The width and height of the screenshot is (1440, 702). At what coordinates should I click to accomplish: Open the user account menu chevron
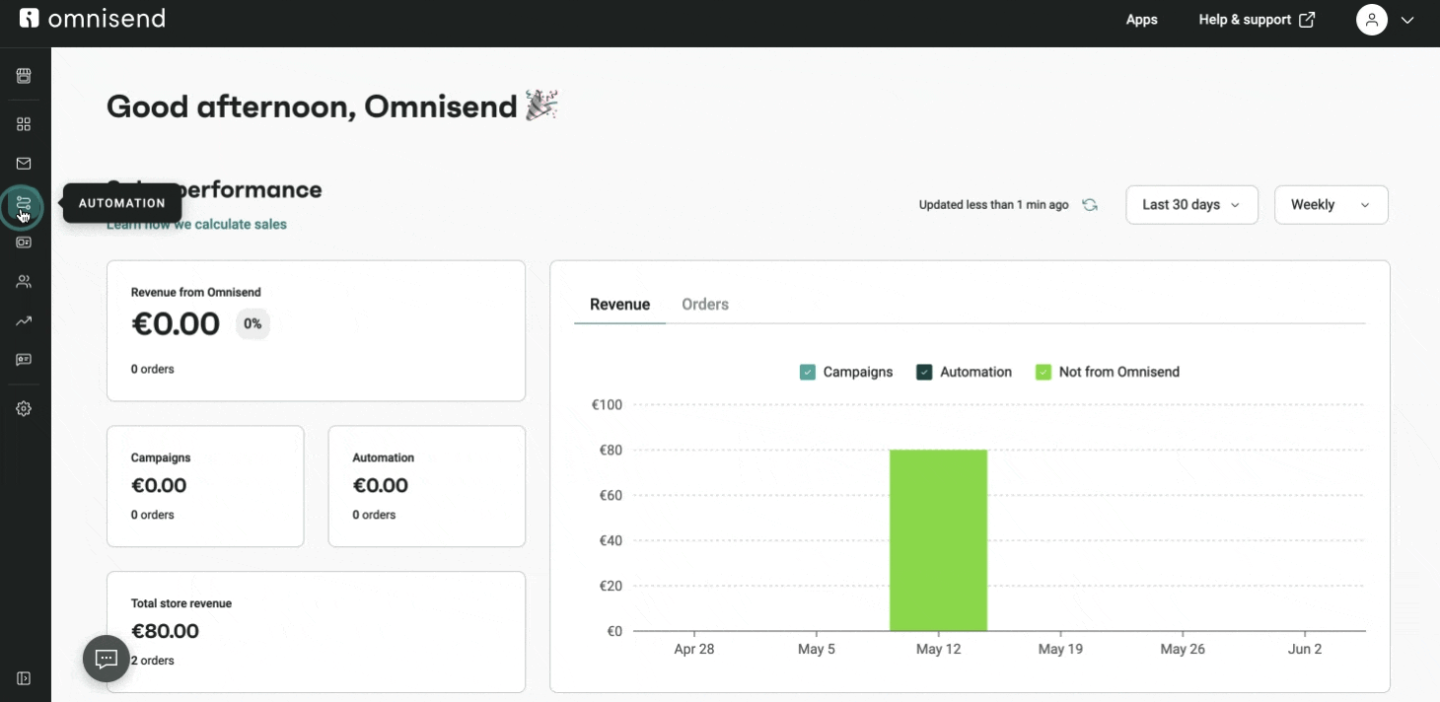[x=1407, y=20]
